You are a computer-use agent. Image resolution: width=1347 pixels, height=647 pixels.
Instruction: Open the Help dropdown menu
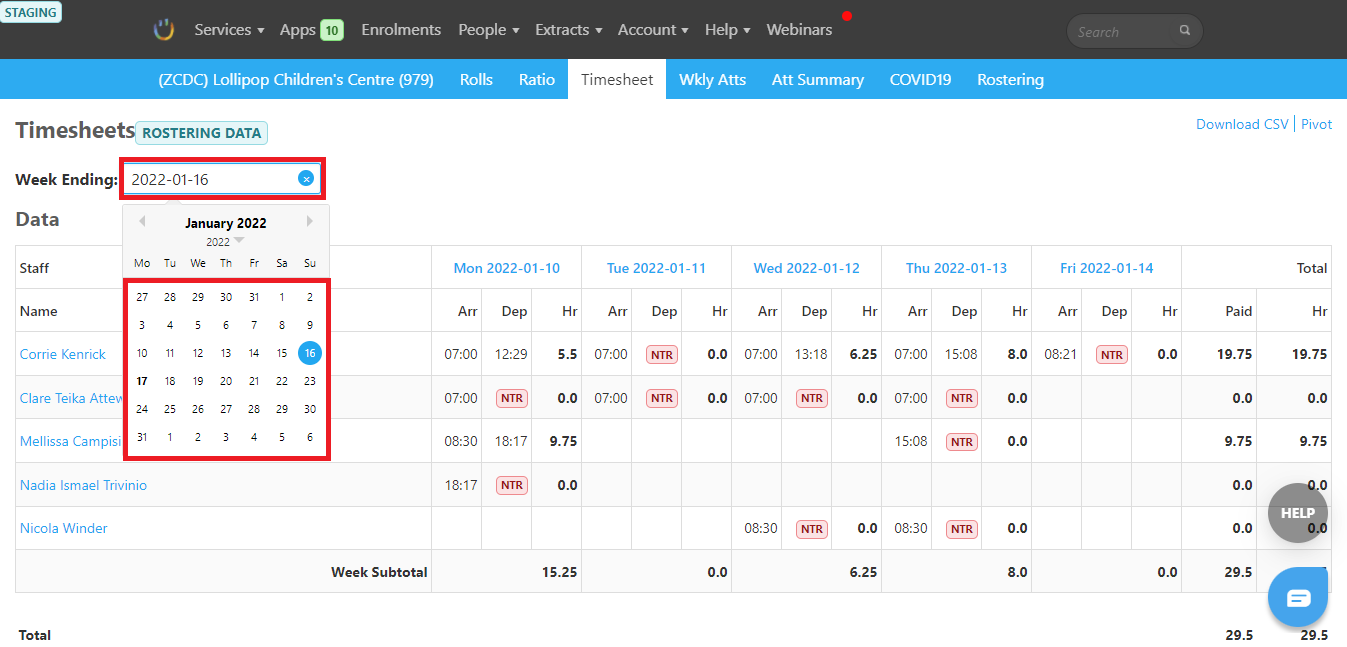[x=728, y=30]
